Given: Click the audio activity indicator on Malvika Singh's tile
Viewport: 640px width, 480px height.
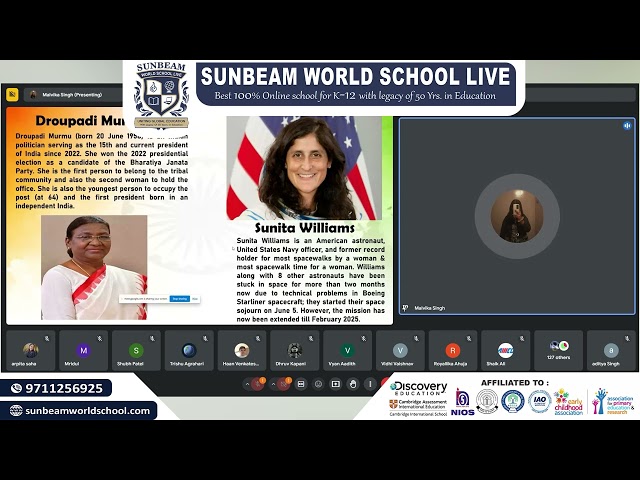Looking at the screenshot, I should click(x=627, y=126).
